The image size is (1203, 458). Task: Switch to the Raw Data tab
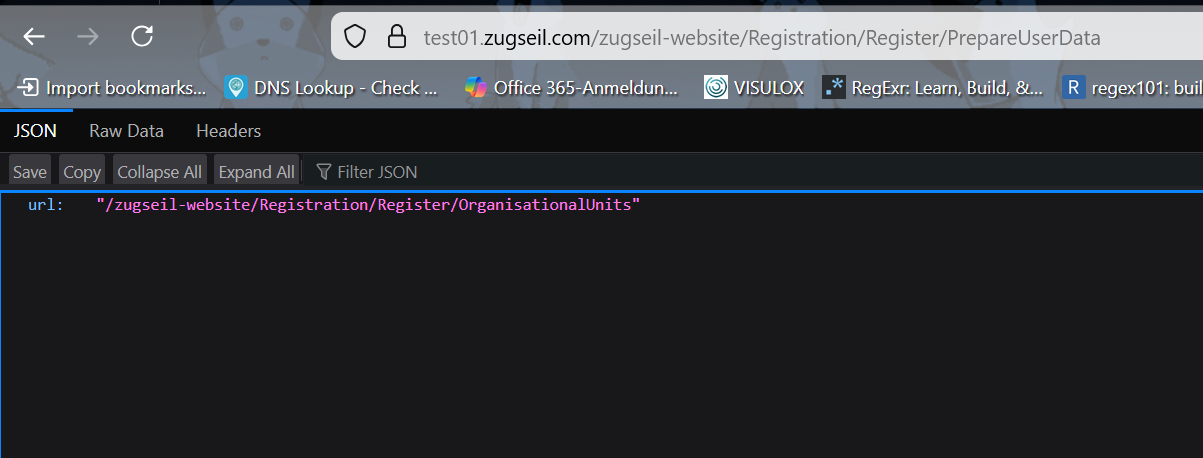[126, 131]
